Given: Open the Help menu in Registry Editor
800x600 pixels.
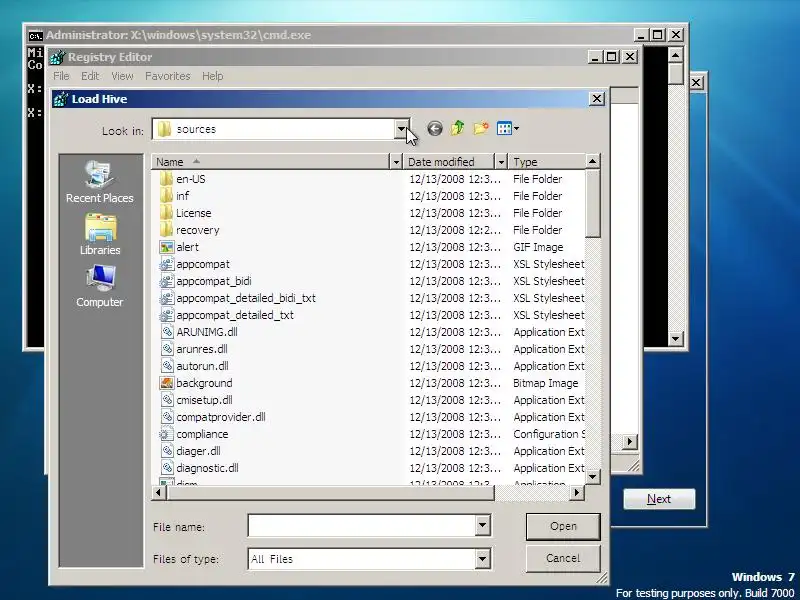Looking at the screenshot, I should (212, 76).
